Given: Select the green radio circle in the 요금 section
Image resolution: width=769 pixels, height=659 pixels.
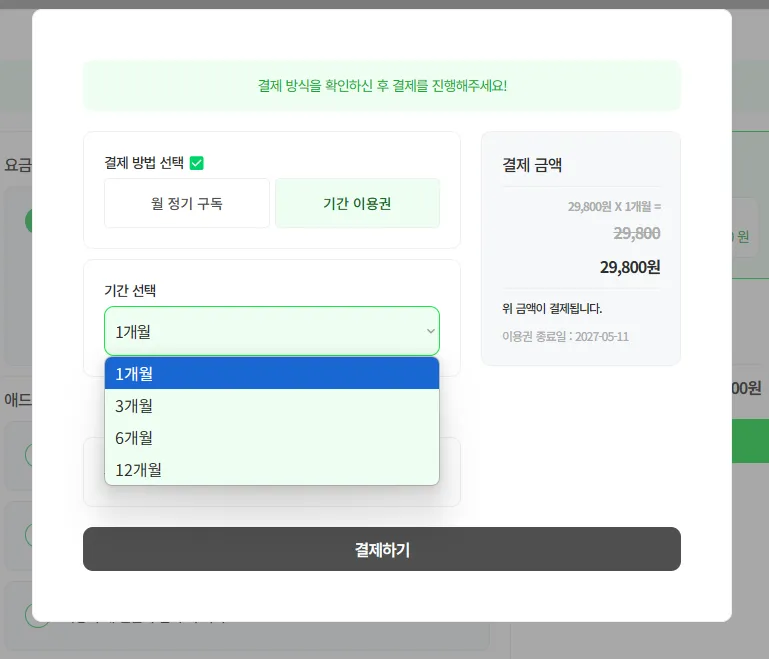Looking at the screenshot, I should coord(28,221).
